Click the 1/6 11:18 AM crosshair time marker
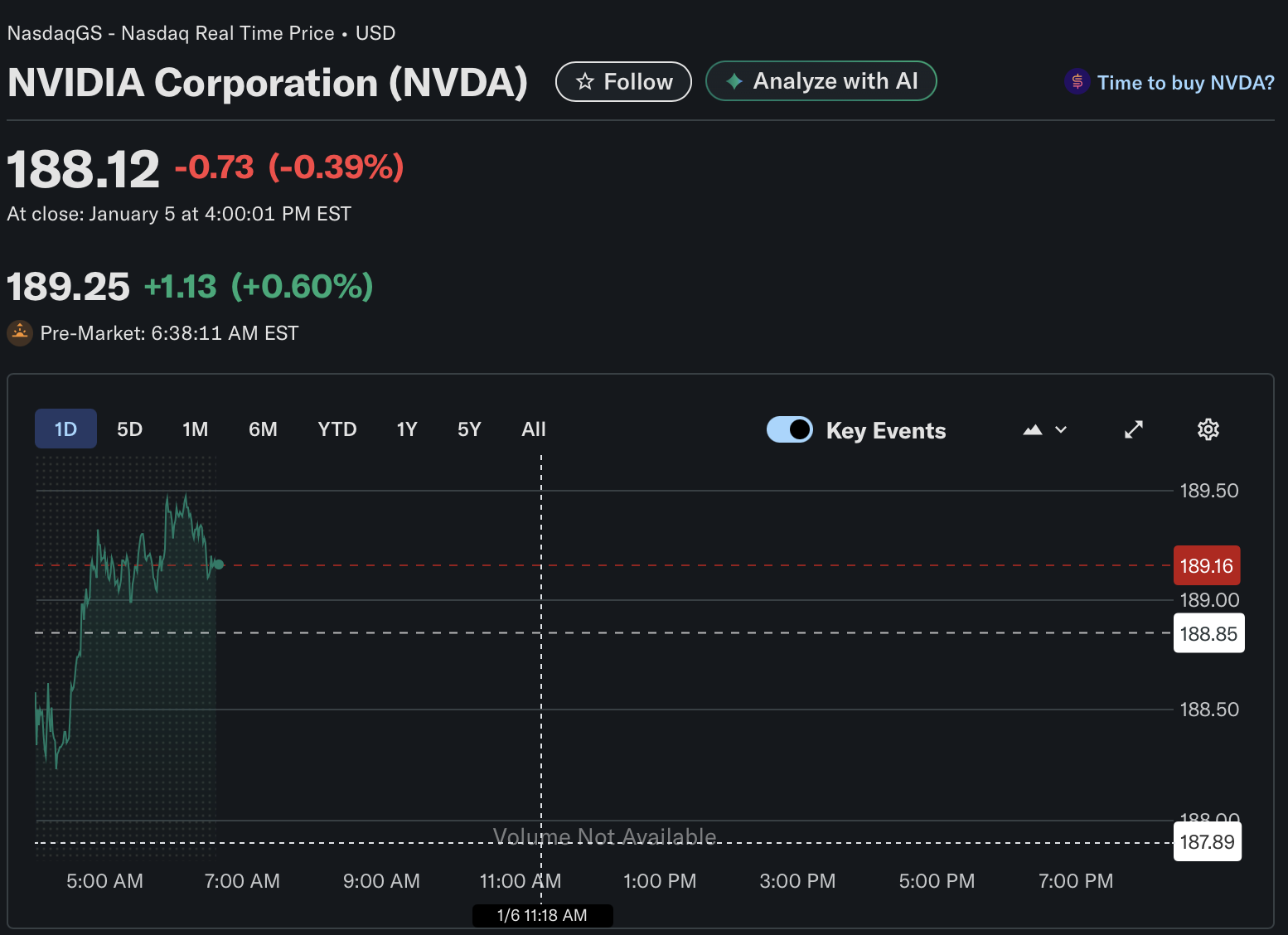The height and width of the screenshot is (935, 1288). [542, 915]
